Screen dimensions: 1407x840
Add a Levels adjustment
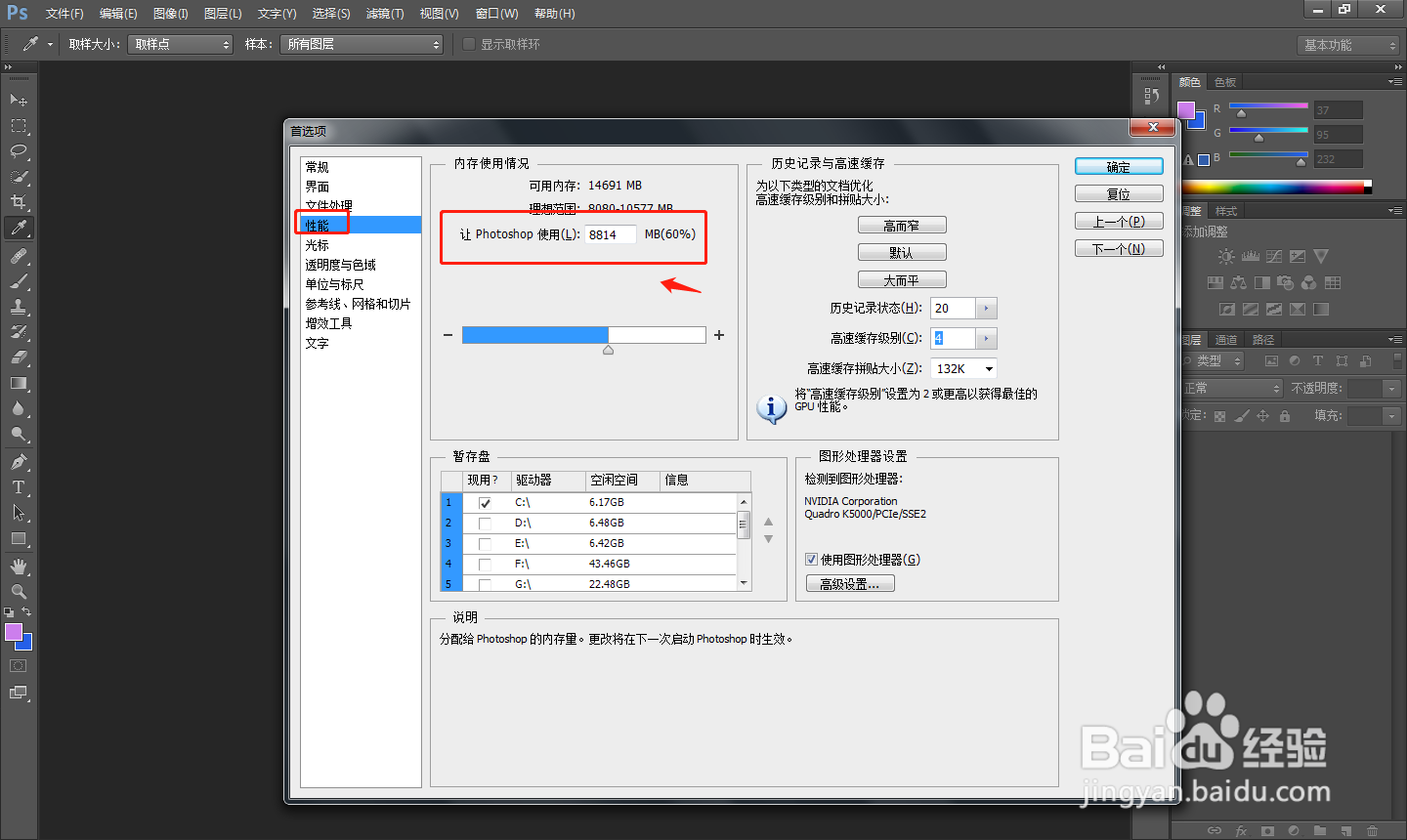point(1251,256)
